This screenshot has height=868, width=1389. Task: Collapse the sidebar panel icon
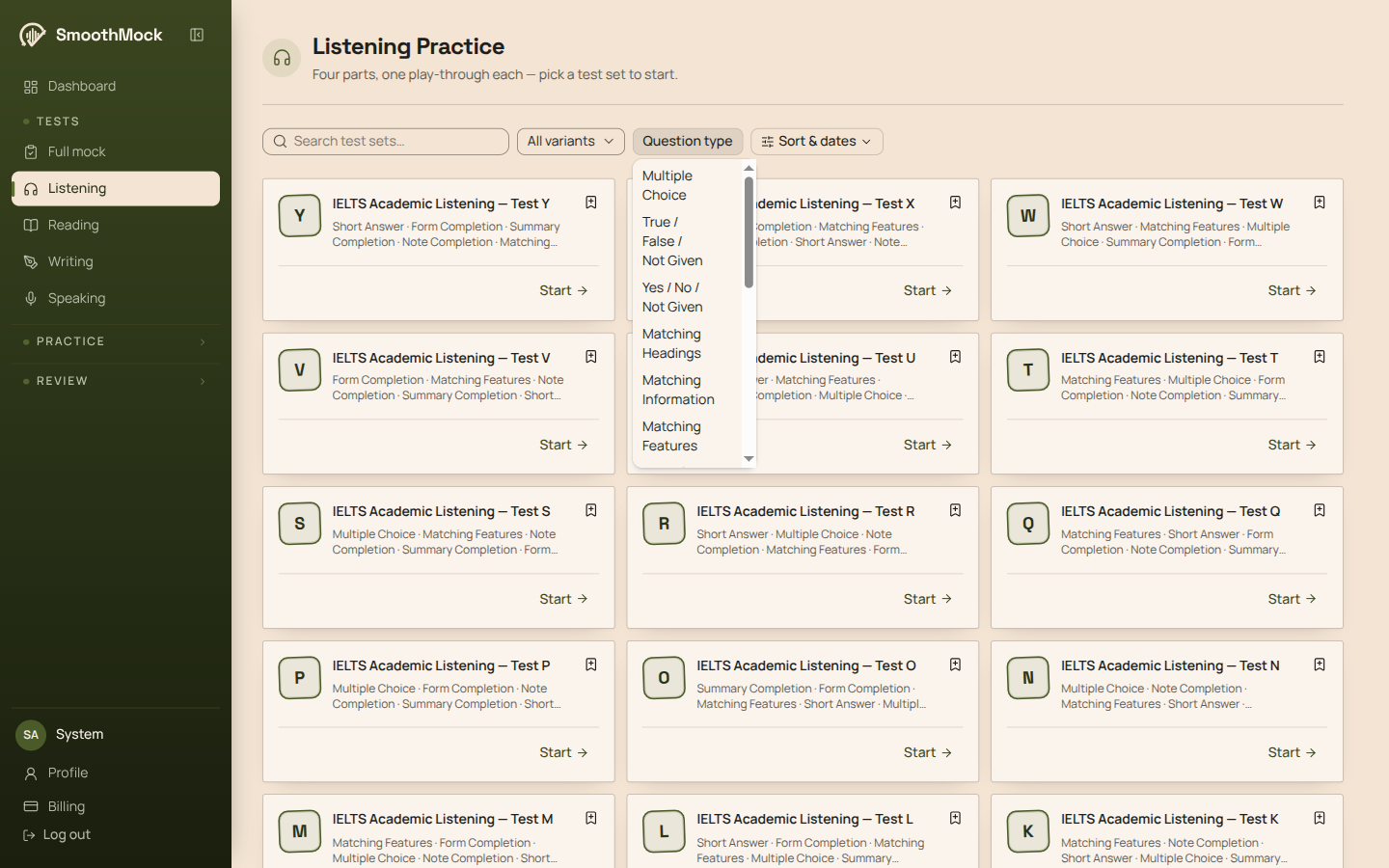(197, 35)
